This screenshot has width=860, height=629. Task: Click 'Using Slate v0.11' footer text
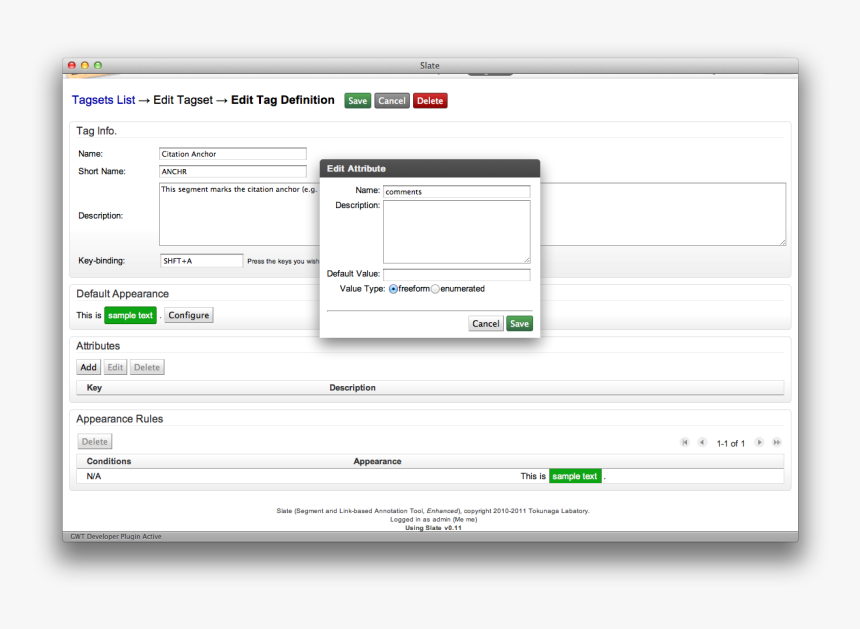pos(433,528)
